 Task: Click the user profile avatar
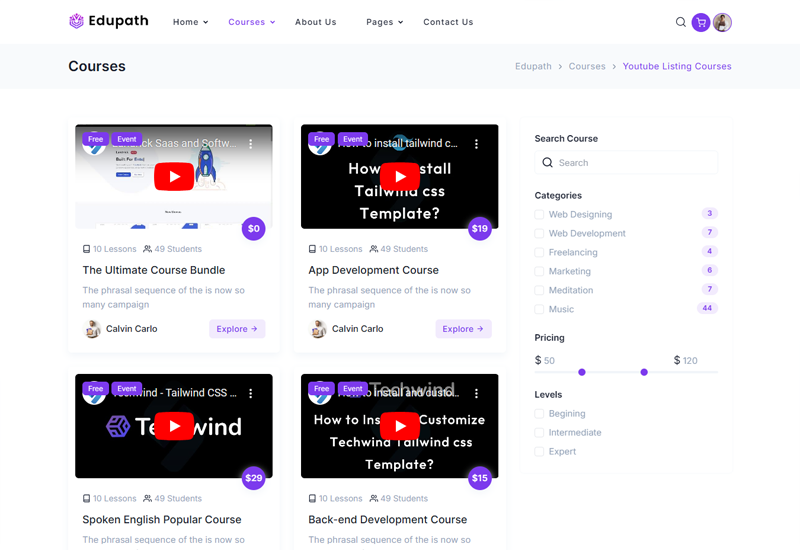click(722, 22)
